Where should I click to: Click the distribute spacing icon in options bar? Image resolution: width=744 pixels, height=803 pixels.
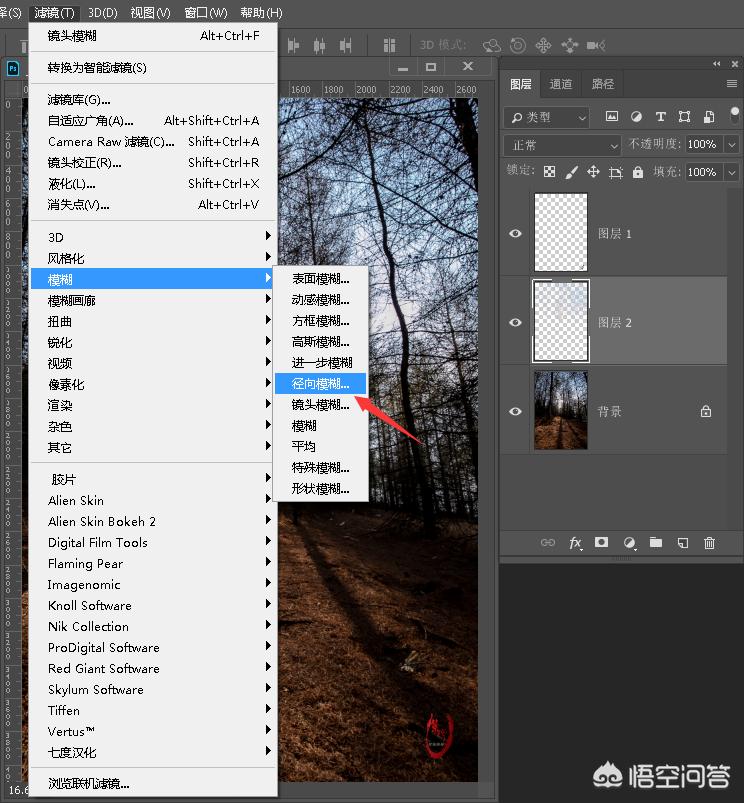[390, 46]
